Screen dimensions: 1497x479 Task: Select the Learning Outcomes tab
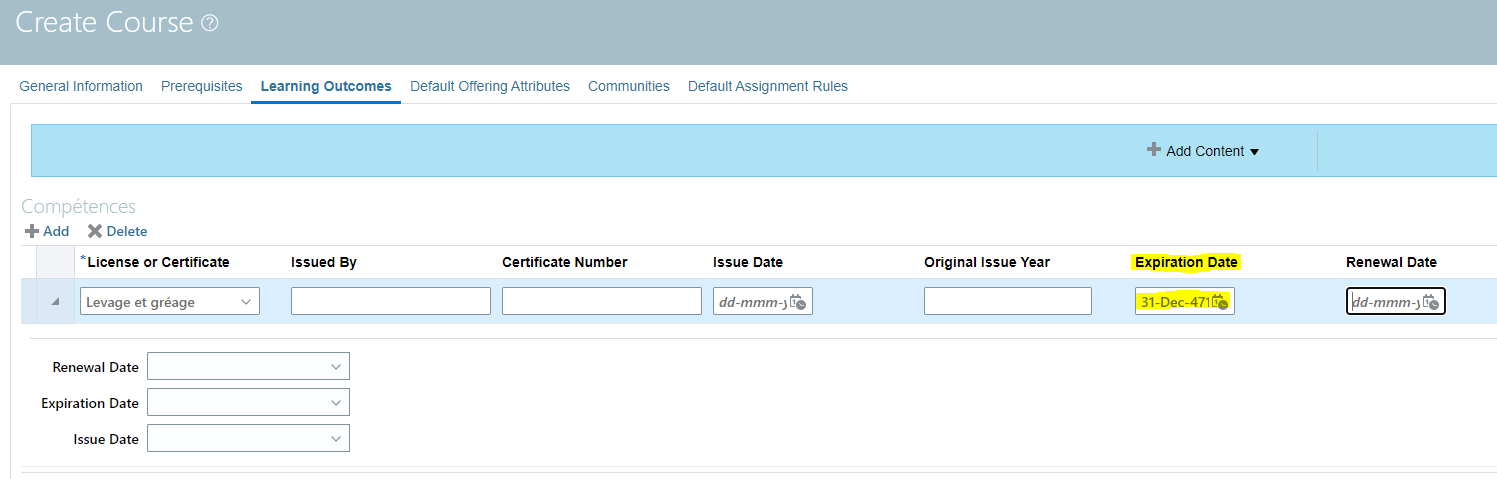coord(326,86)
